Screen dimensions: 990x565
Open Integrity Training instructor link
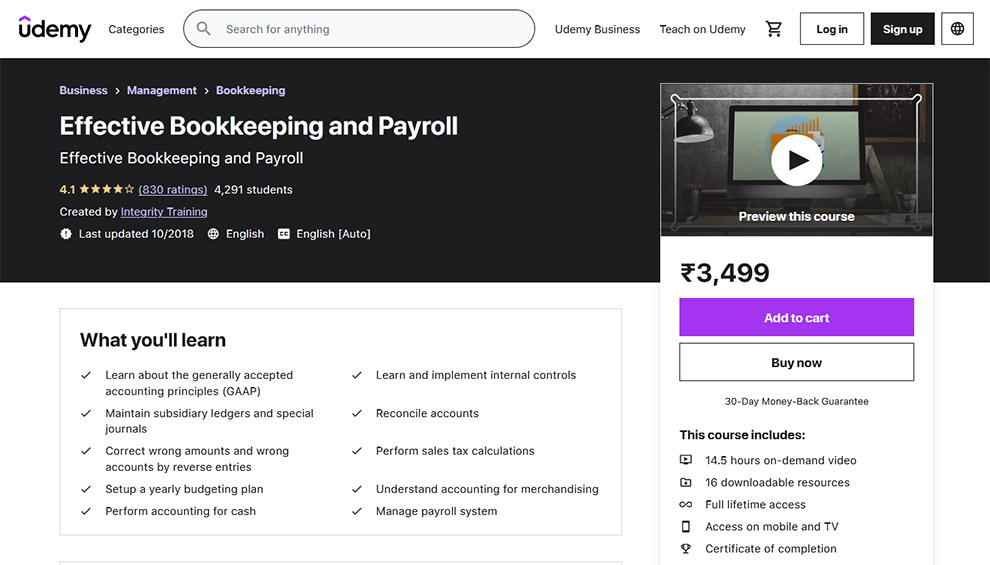click(x=164, y=211)
